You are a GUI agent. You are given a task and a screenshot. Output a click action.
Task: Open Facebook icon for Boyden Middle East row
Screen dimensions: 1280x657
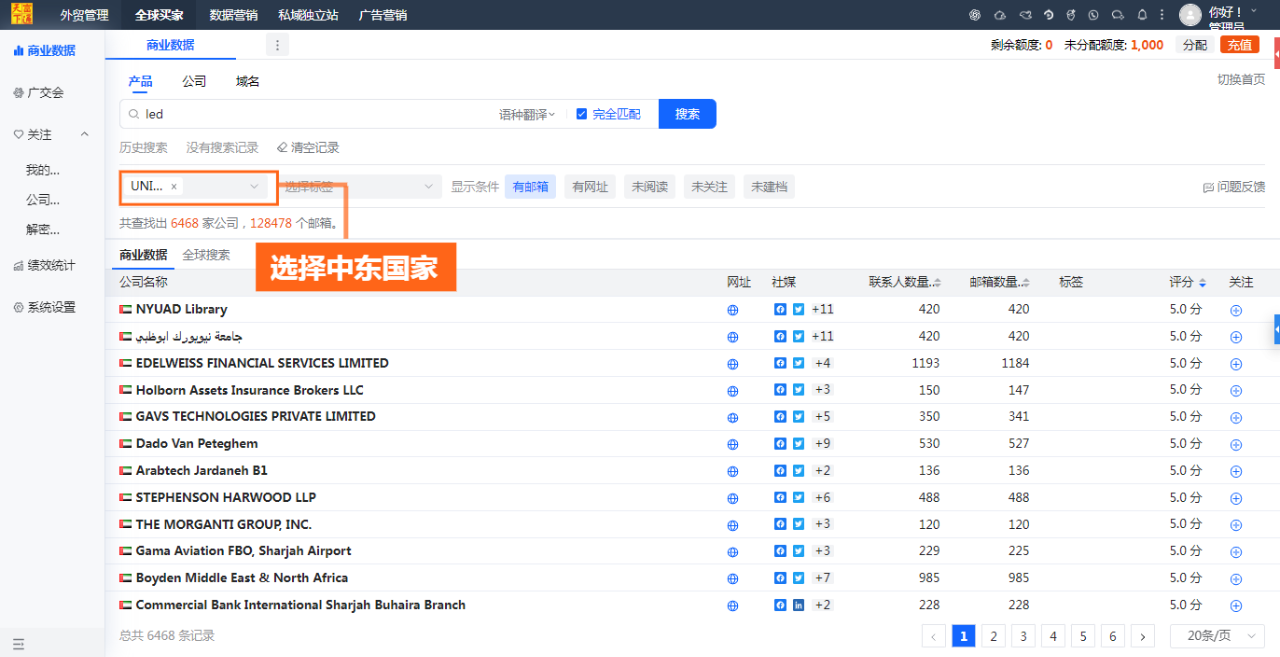coord(780,578)
